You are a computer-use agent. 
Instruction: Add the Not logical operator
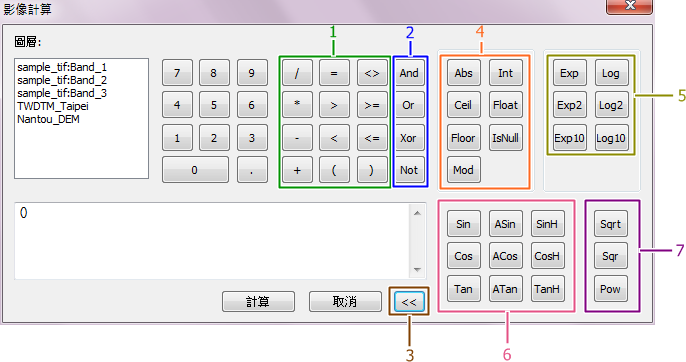[410, 170]
